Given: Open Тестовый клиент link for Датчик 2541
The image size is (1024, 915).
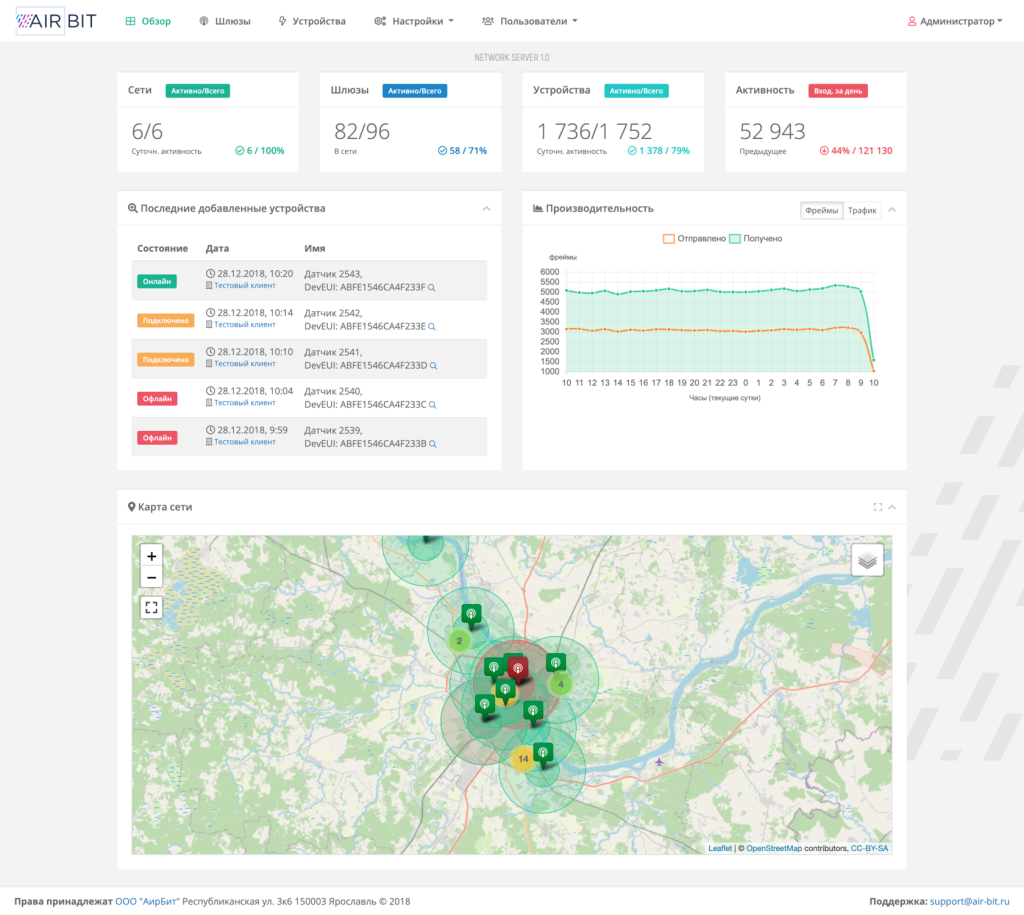Looking at the screenshot, I should coord(244,364).
